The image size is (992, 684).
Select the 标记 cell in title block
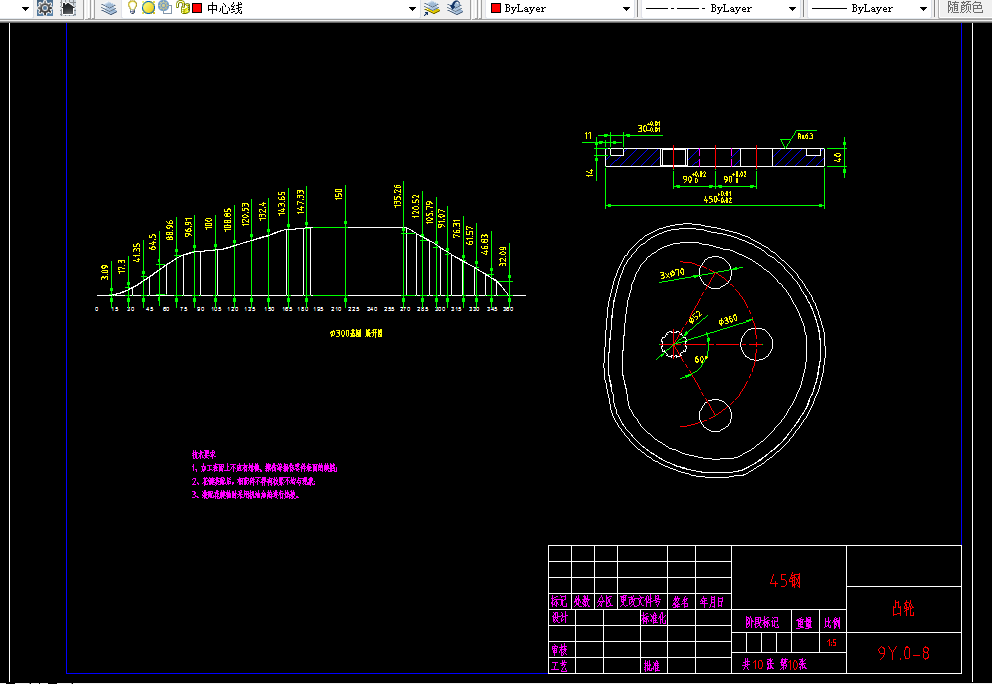[x=559, y=602]
